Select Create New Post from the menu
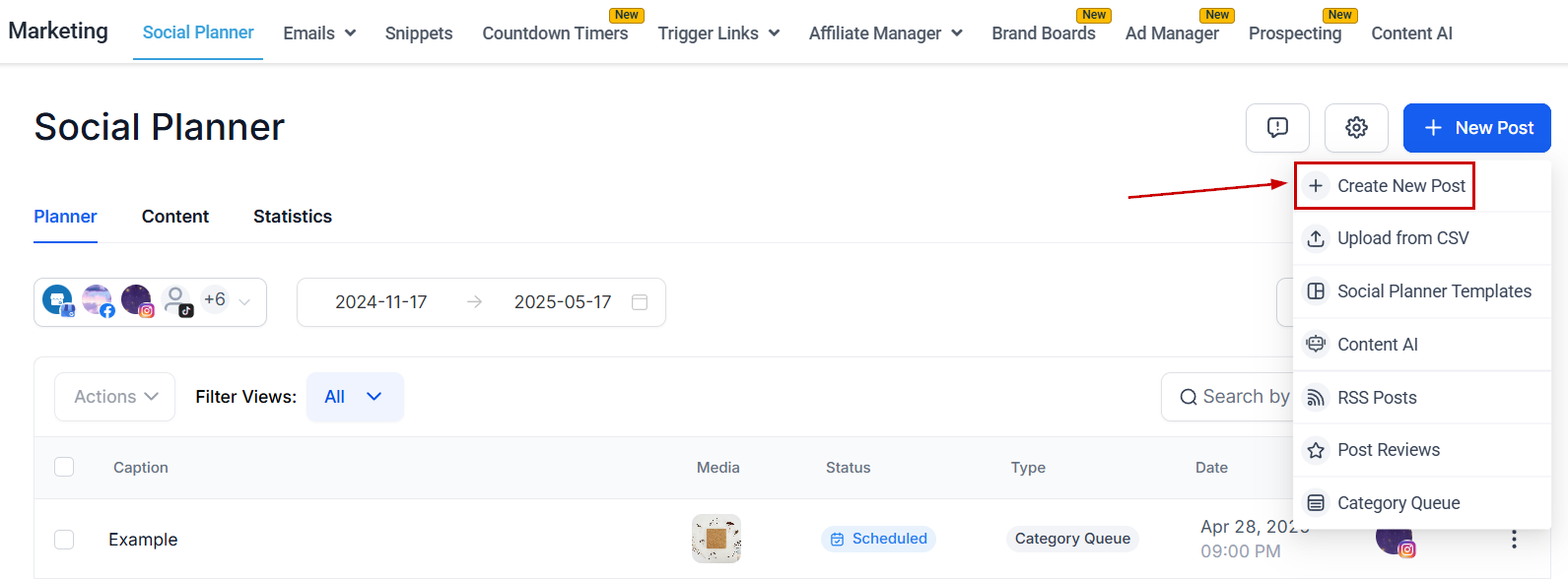 tap(1400, 186)
